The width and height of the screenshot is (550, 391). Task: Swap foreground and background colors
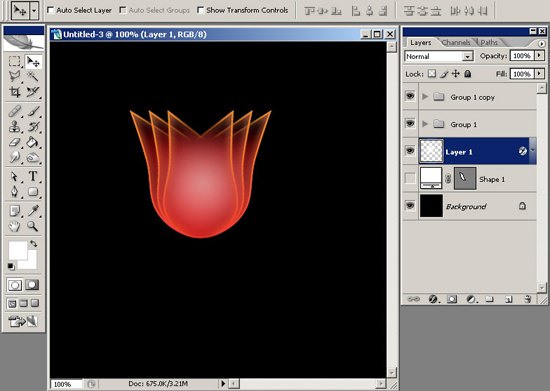[34, 243]
